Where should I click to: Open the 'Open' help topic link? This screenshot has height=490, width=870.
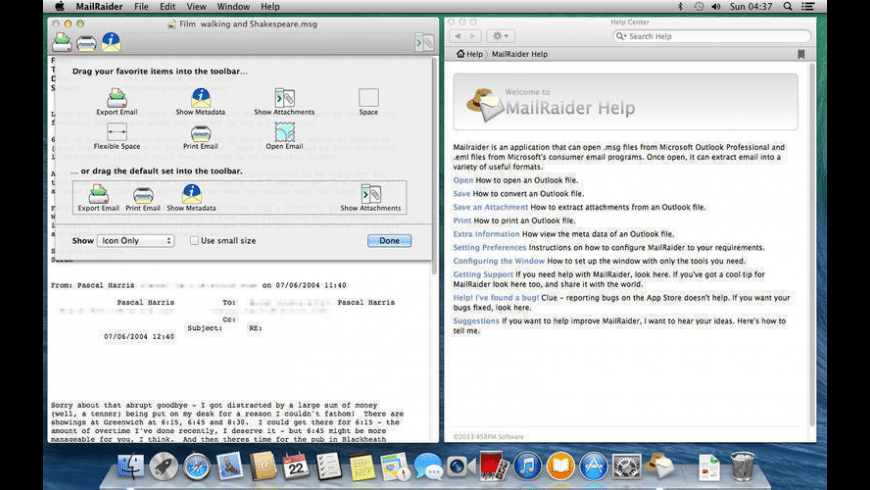coord(463,180)
